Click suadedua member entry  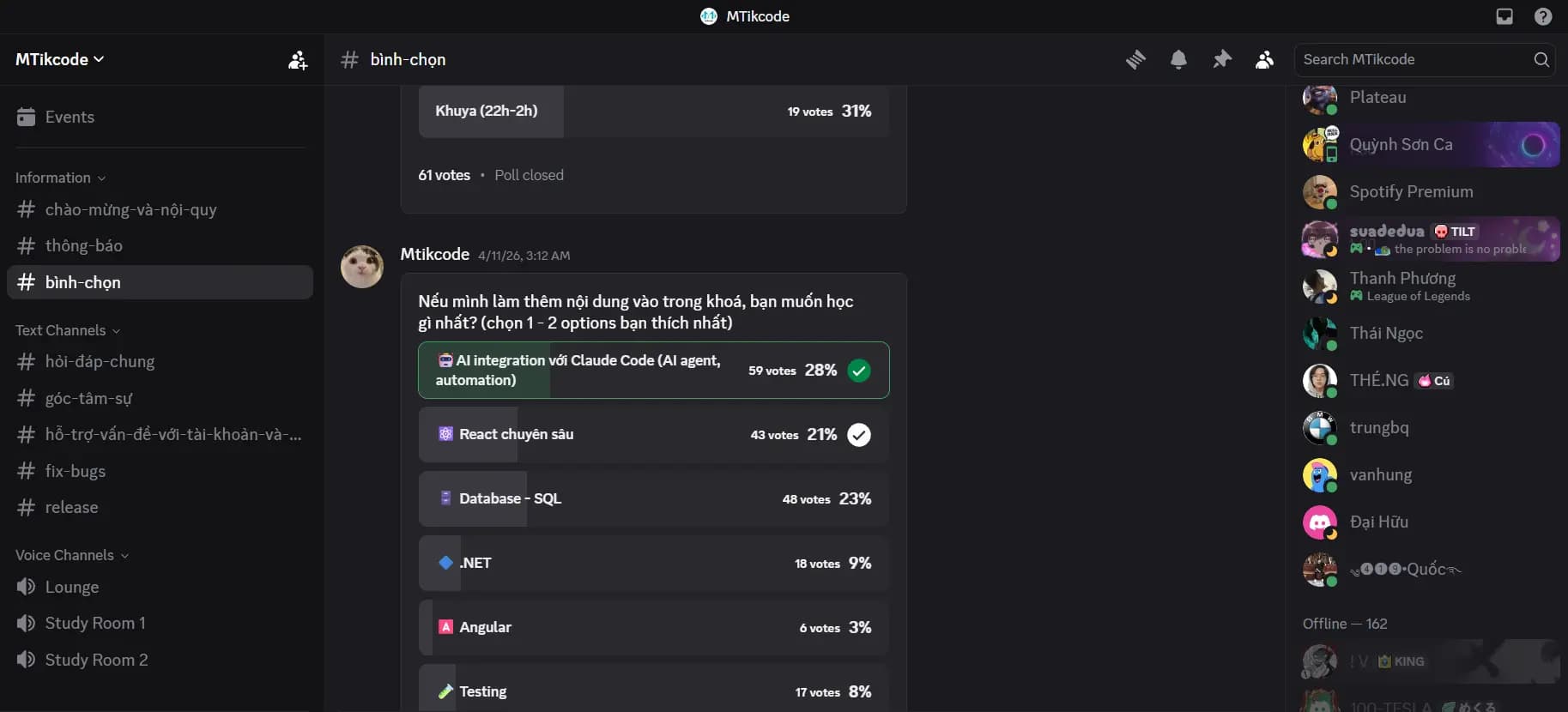[1429, 239]
